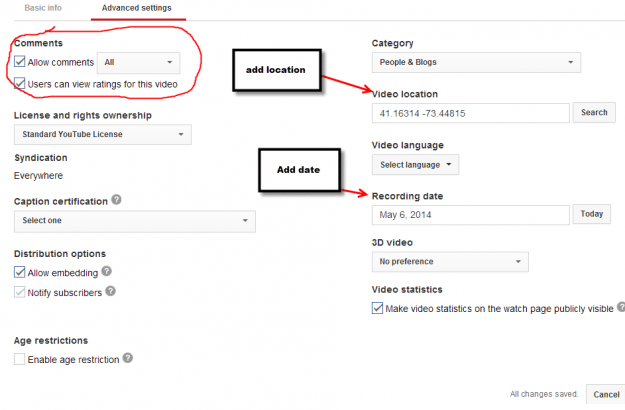Open help icon beside Caption certification

116,200
